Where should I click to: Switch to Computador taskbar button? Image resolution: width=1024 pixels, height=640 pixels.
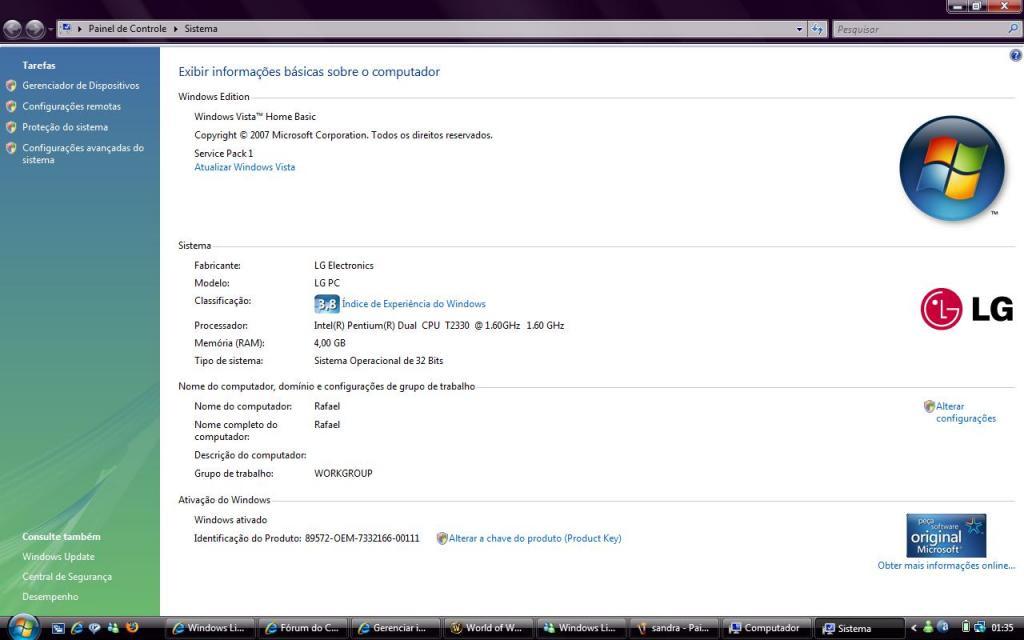[x=767, y=628]
